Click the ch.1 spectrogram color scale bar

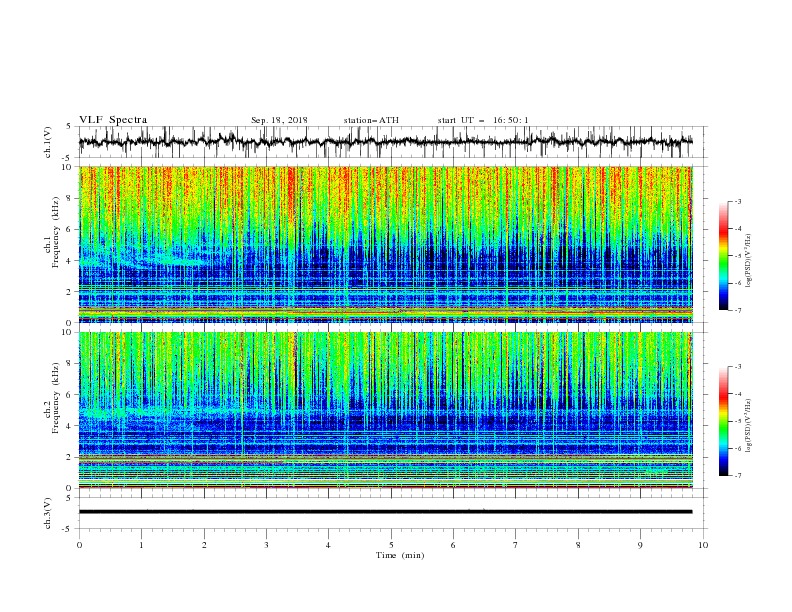tap(724, 256)
